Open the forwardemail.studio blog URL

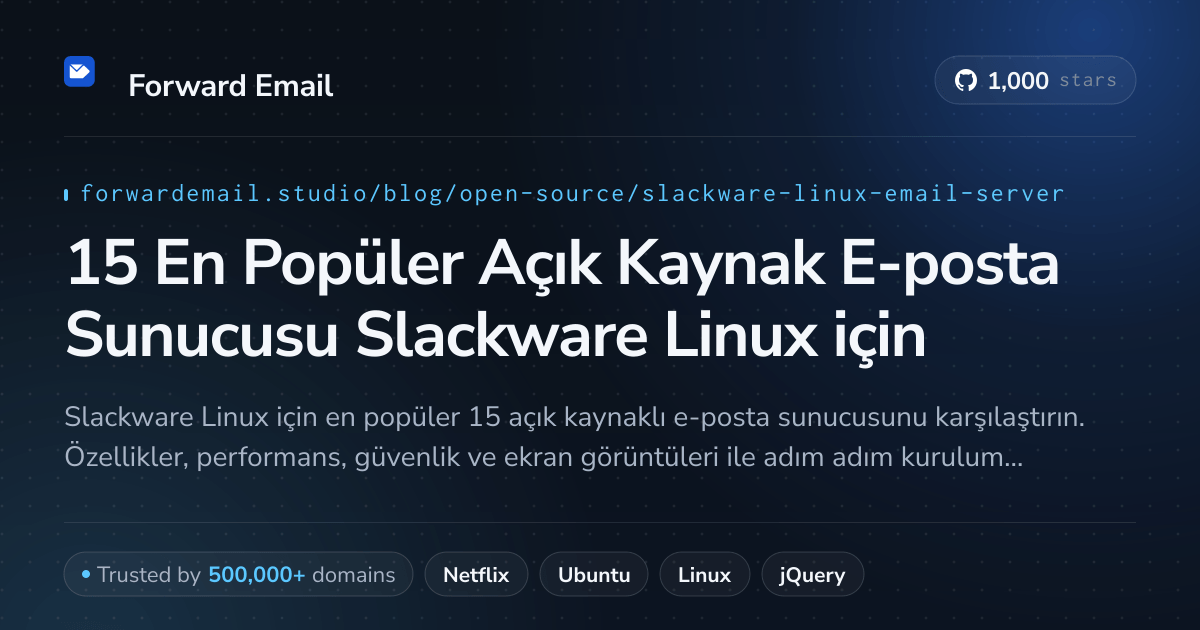[572, 193]
